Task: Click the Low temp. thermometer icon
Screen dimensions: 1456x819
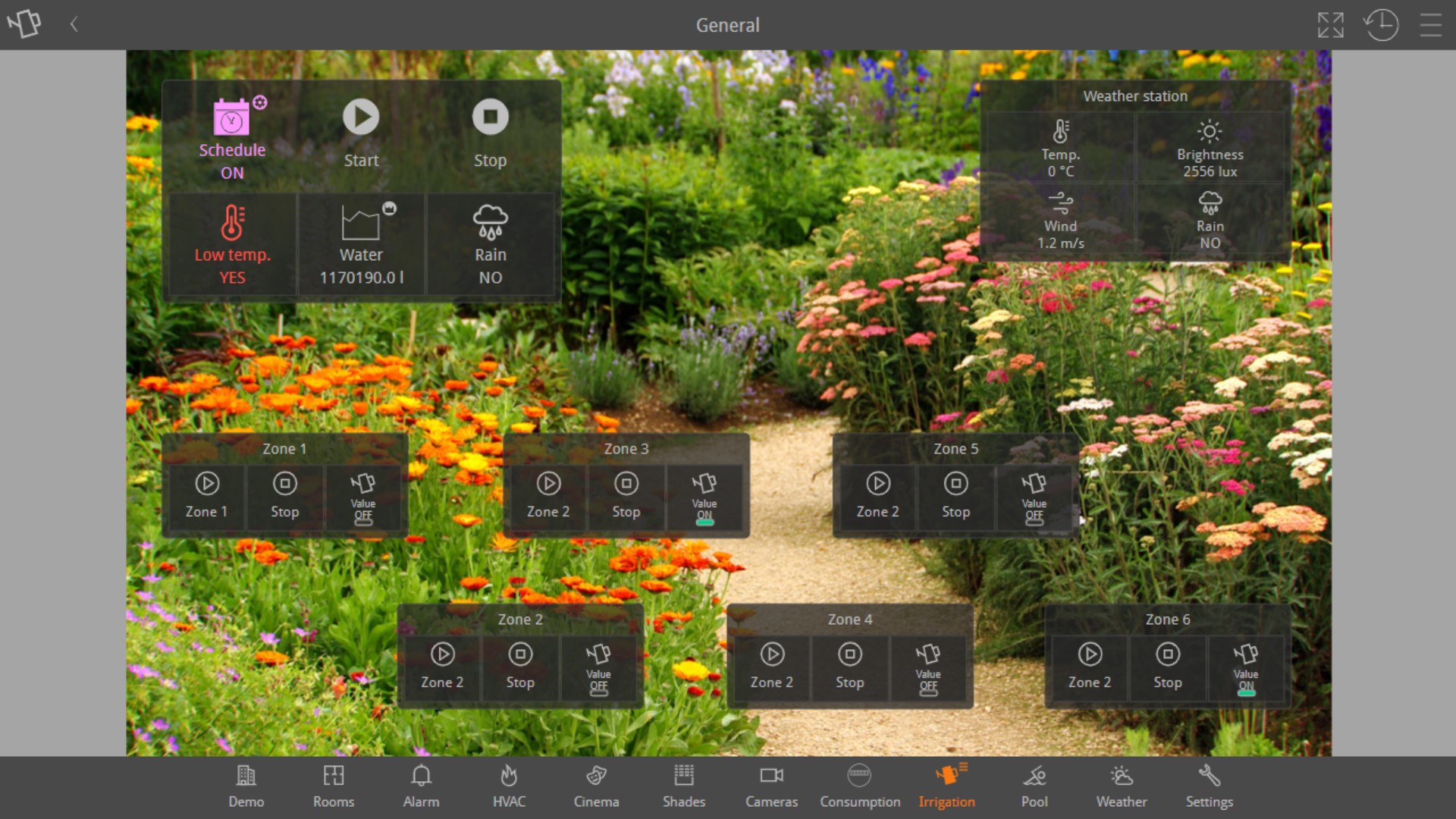Action: [232, 224]
